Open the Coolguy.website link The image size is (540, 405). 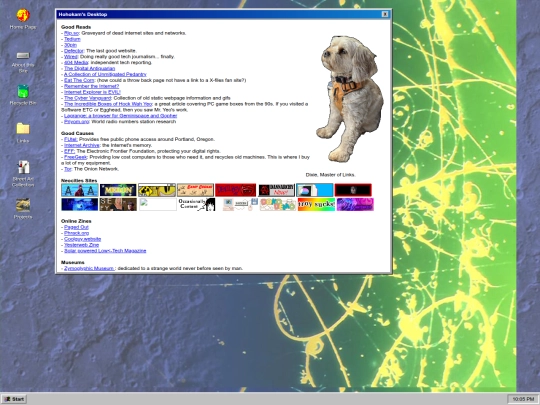(82, 239)
